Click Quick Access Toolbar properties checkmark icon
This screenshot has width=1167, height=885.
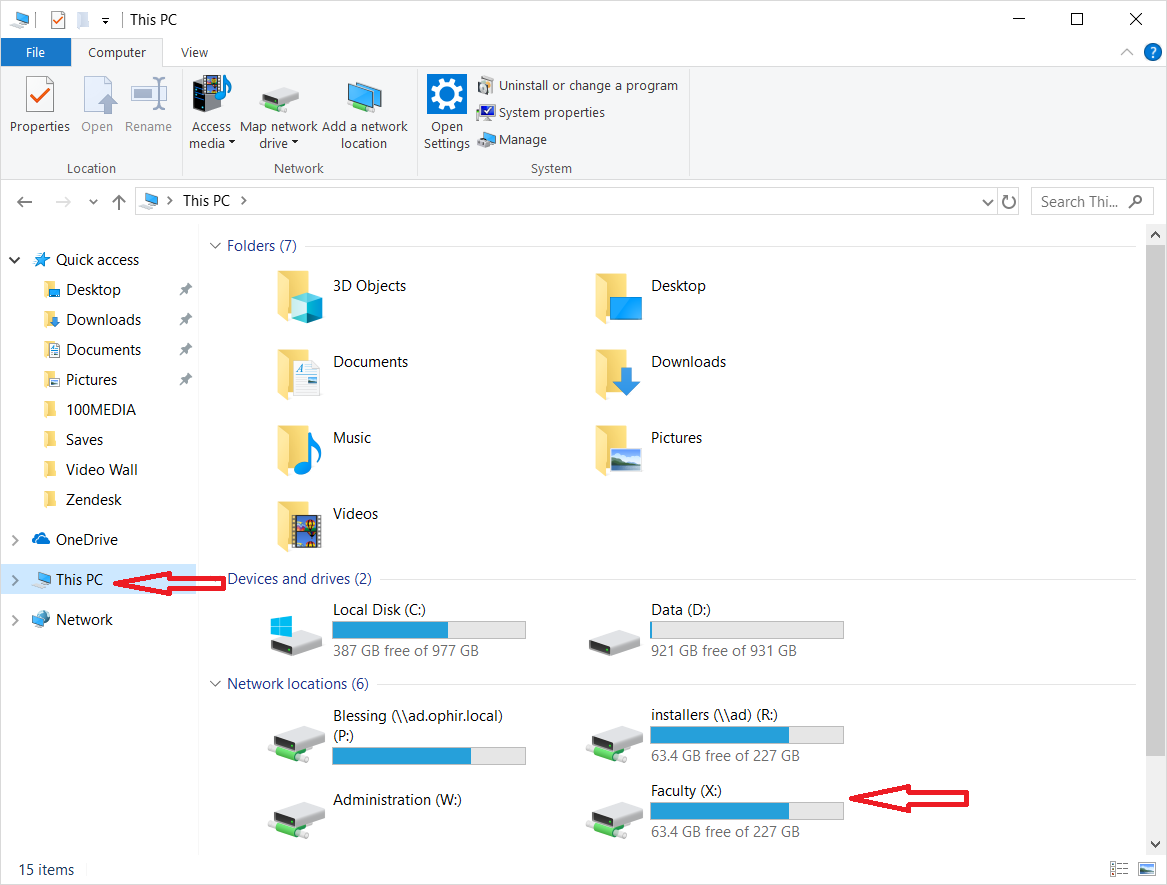tap(58, 20)
